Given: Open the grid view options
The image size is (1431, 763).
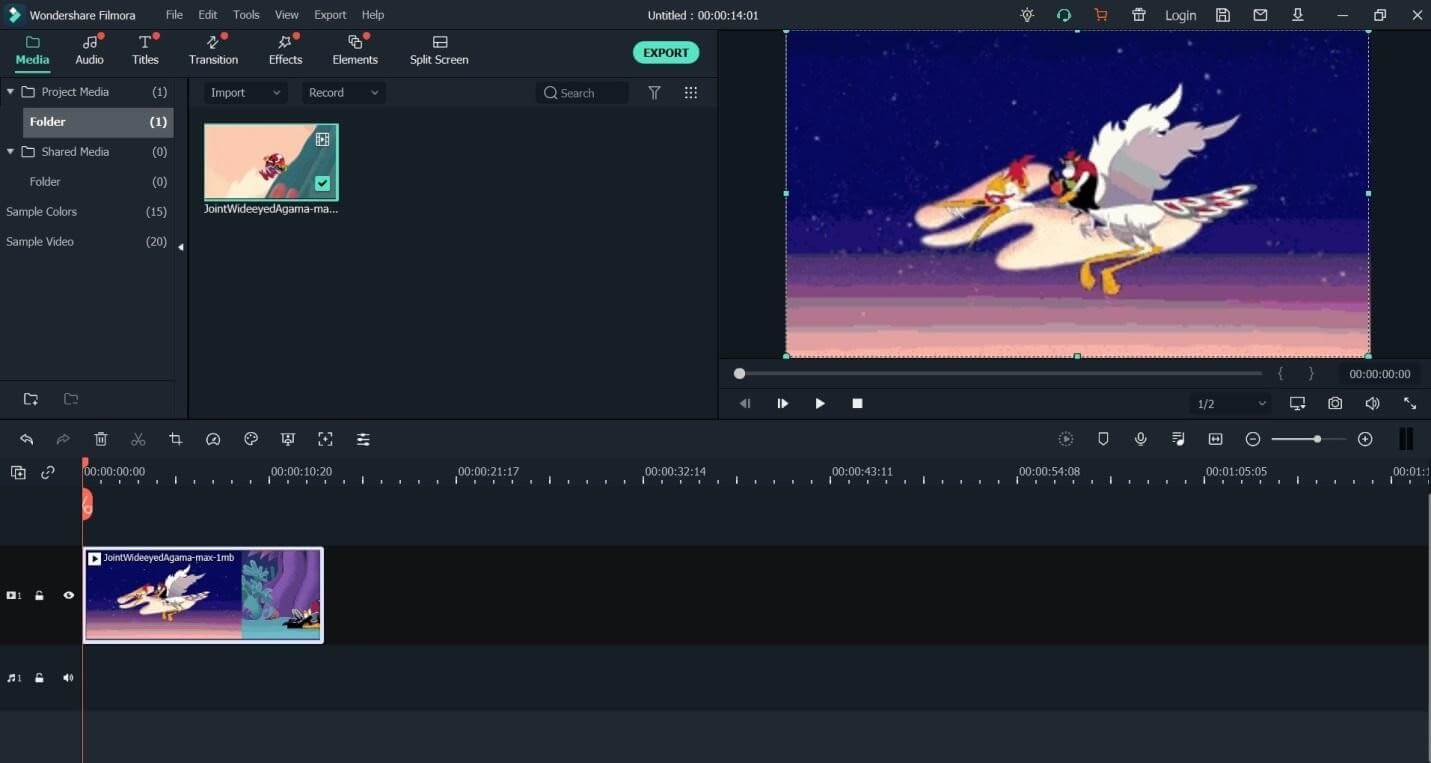Looking at the screenshot, I should pyautogui.click(x=691, y=93).
